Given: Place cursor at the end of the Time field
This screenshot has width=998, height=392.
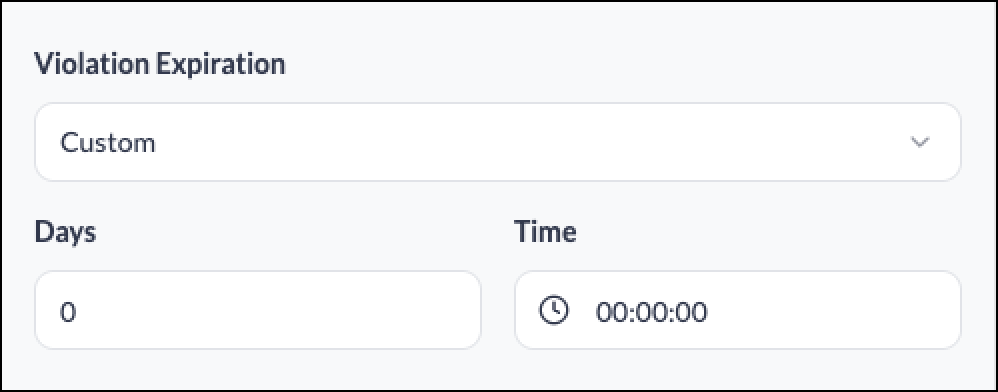Looking at the screenshot, I should [x=827, y=310].
